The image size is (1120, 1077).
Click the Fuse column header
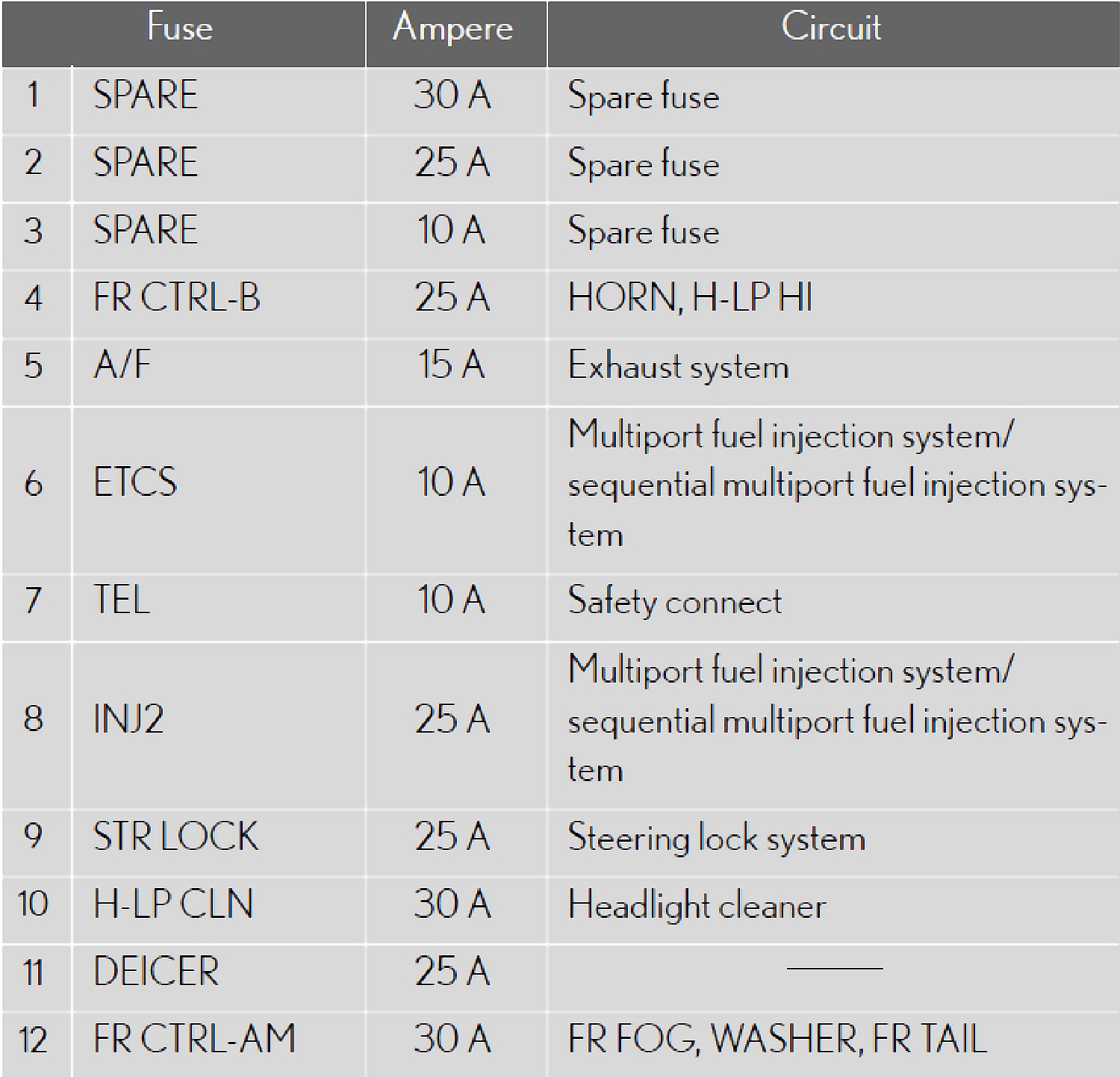(x=180, y=28)
